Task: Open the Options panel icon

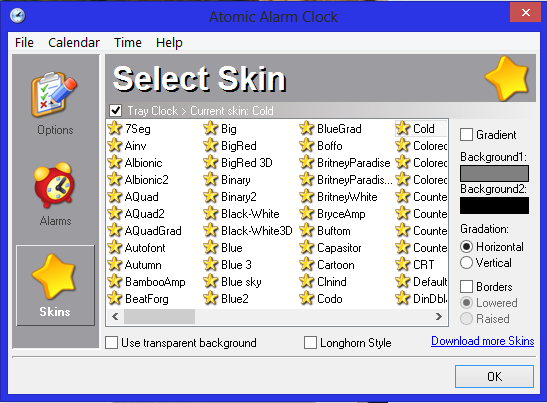Action: [x=54, y=94]
